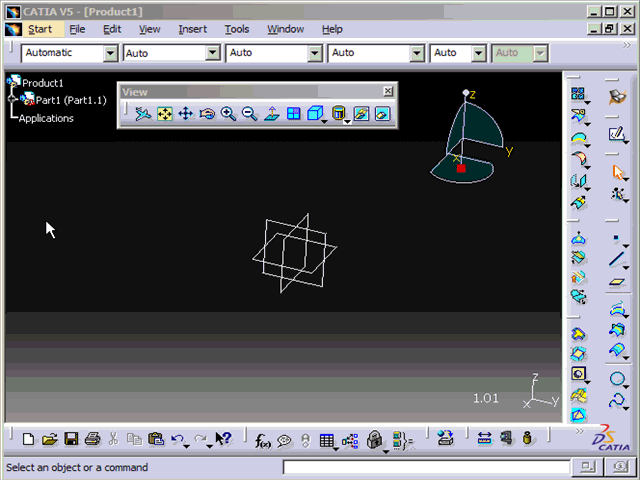Click the command input field in status bar
The height and width of the screenshot is (480, 640).
coord(427,467)
